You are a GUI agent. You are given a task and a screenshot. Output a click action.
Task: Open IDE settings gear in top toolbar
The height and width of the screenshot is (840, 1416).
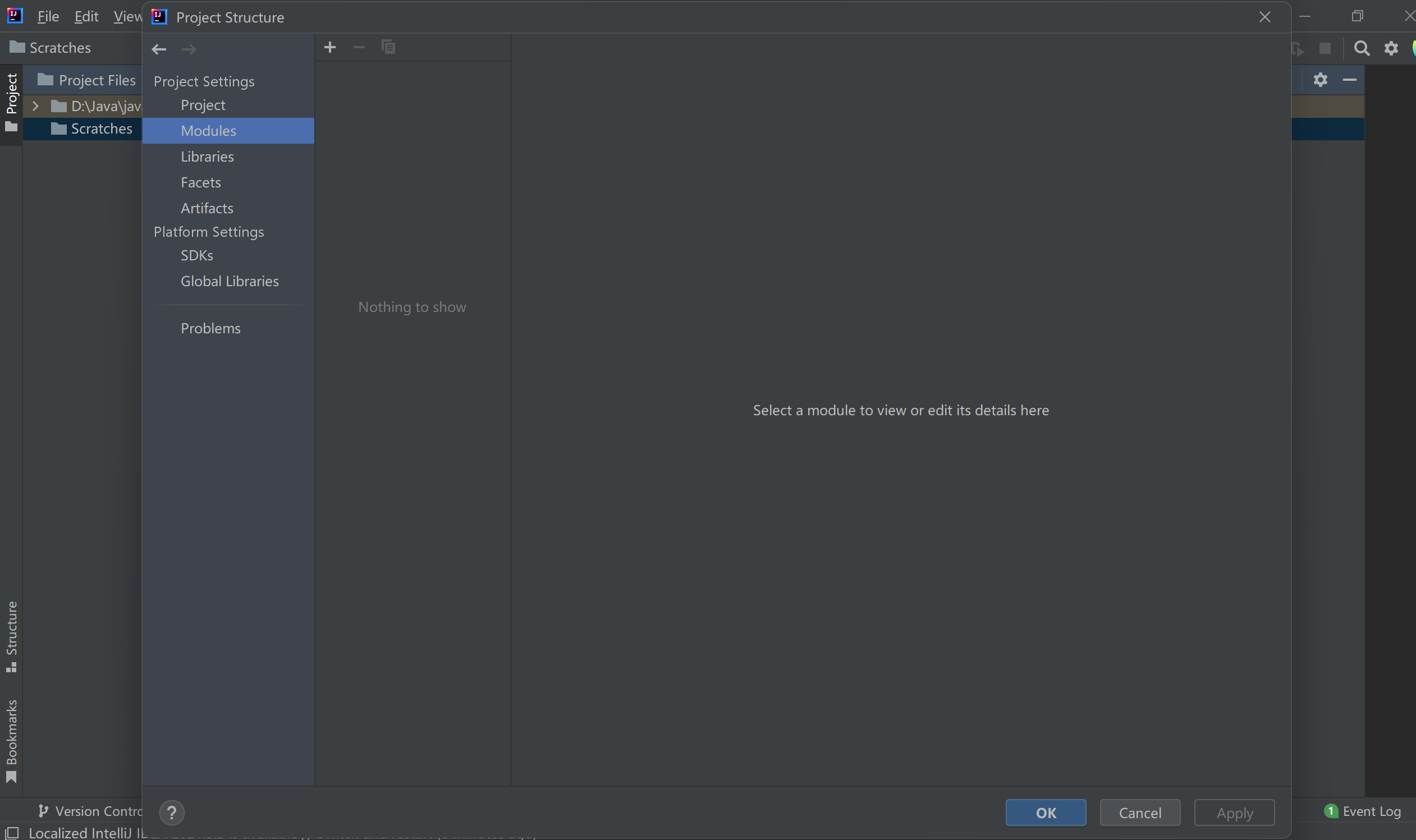coord(1391,49)
